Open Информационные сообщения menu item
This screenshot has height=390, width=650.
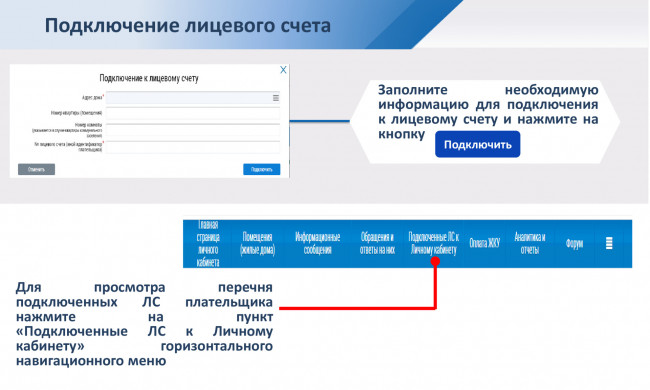click(x=318, y=243)
